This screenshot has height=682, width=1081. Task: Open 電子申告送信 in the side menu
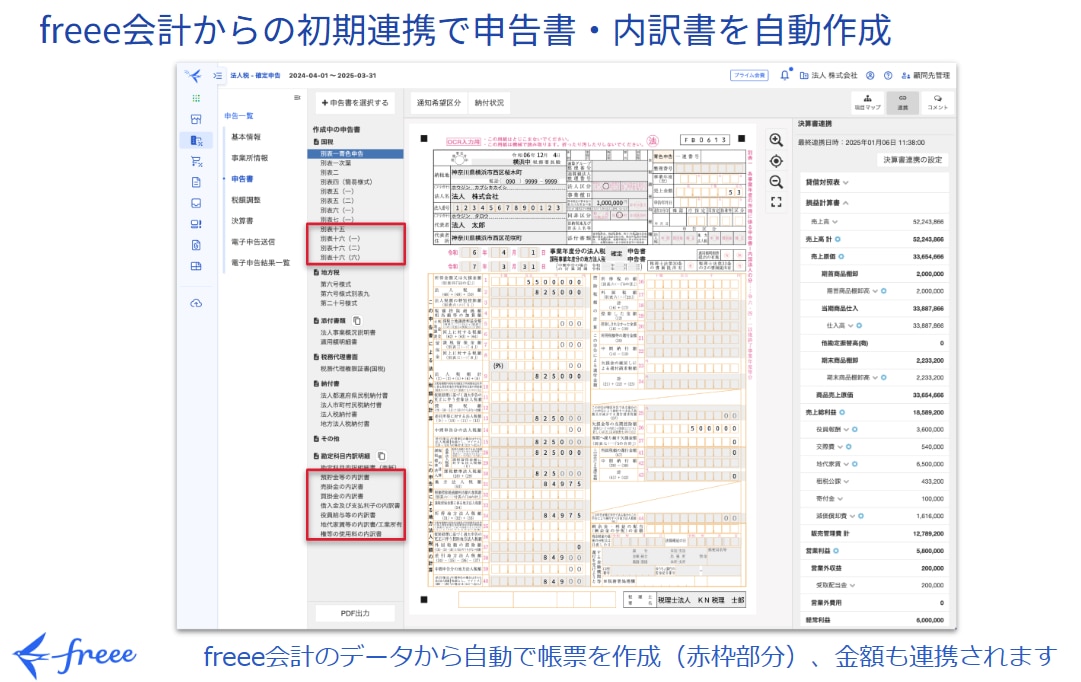point(253,242)
